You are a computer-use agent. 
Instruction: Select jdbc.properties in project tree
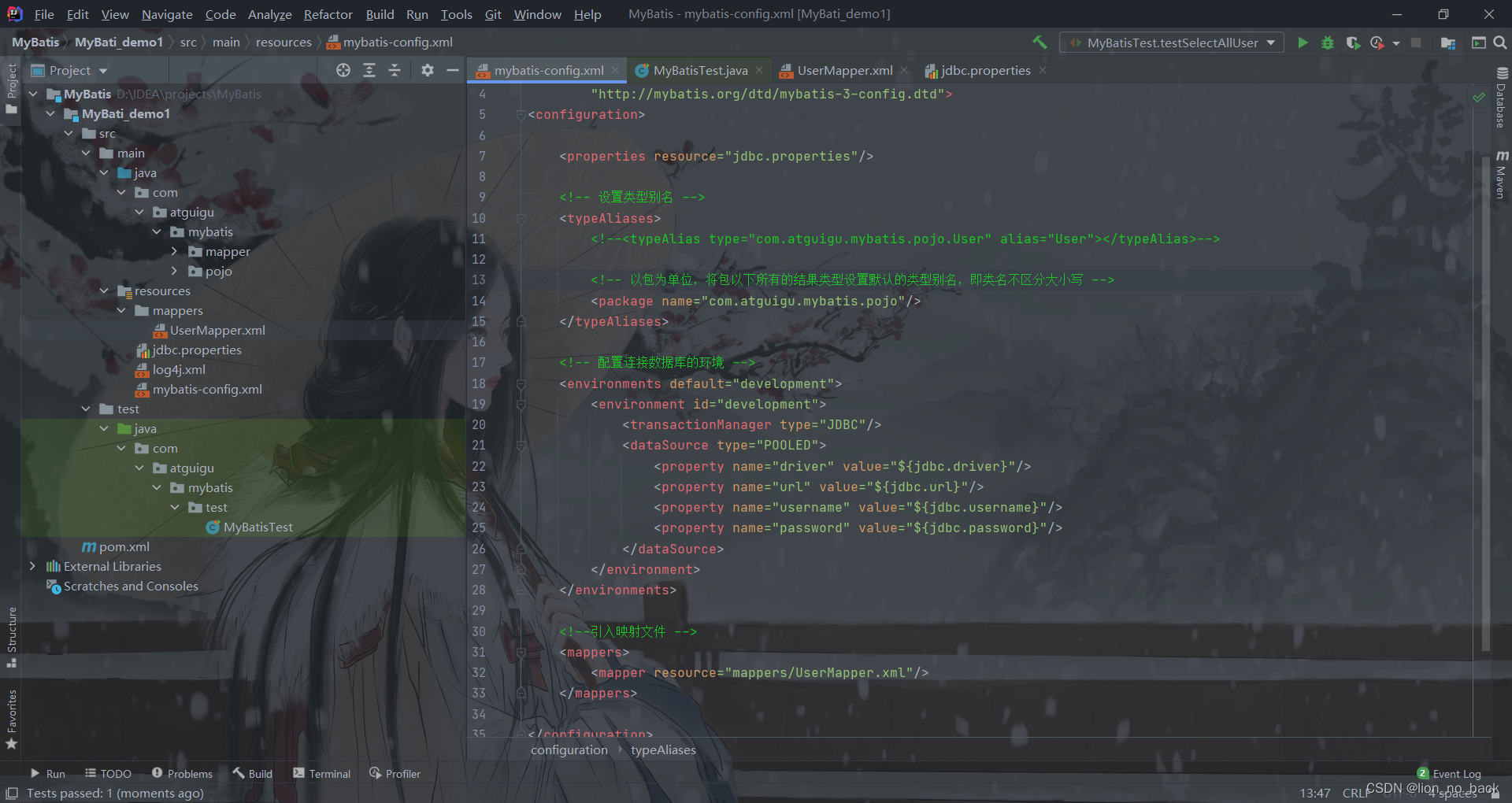196,350
